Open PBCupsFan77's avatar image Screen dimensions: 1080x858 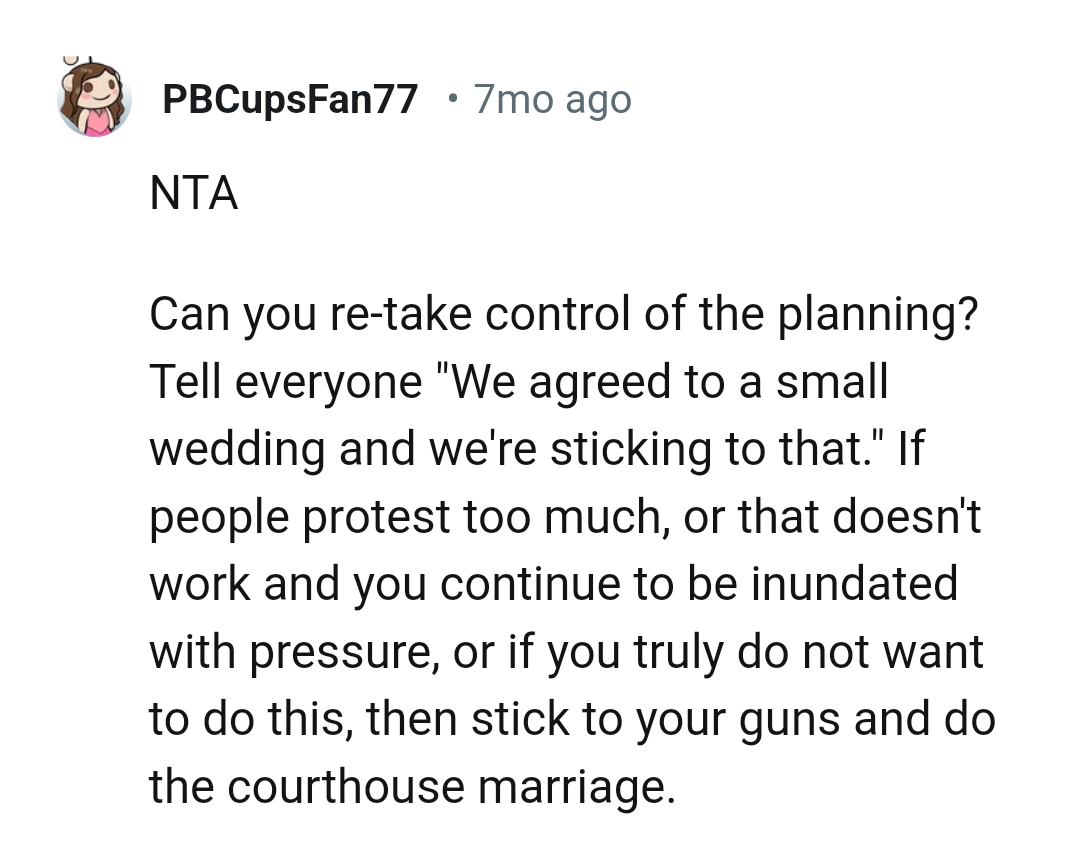[94, 97]
